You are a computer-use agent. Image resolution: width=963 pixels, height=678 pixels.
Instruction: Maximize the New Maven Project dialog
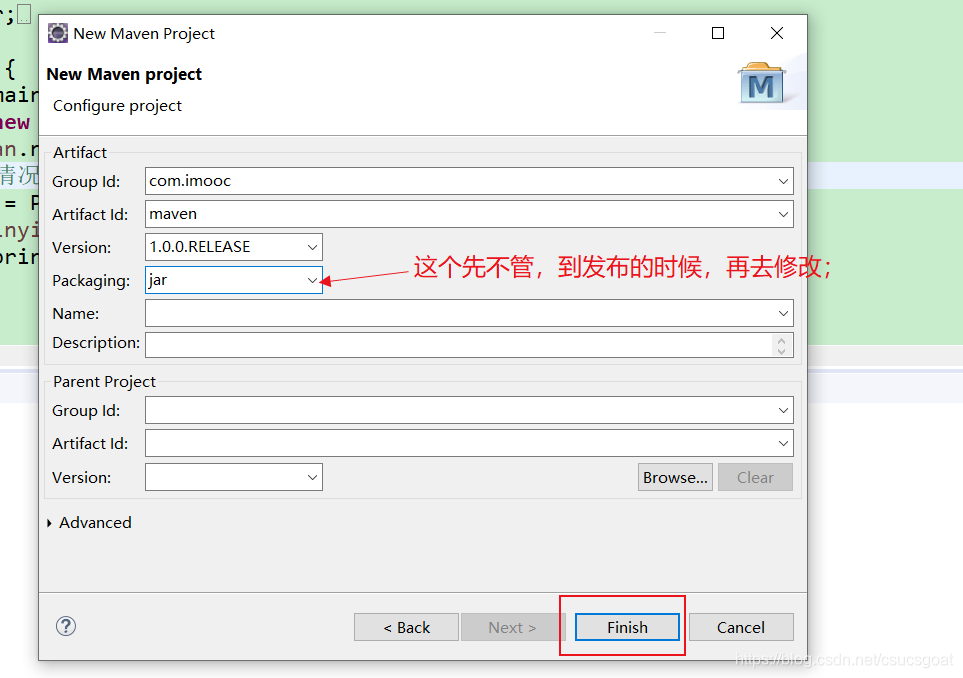718,33
